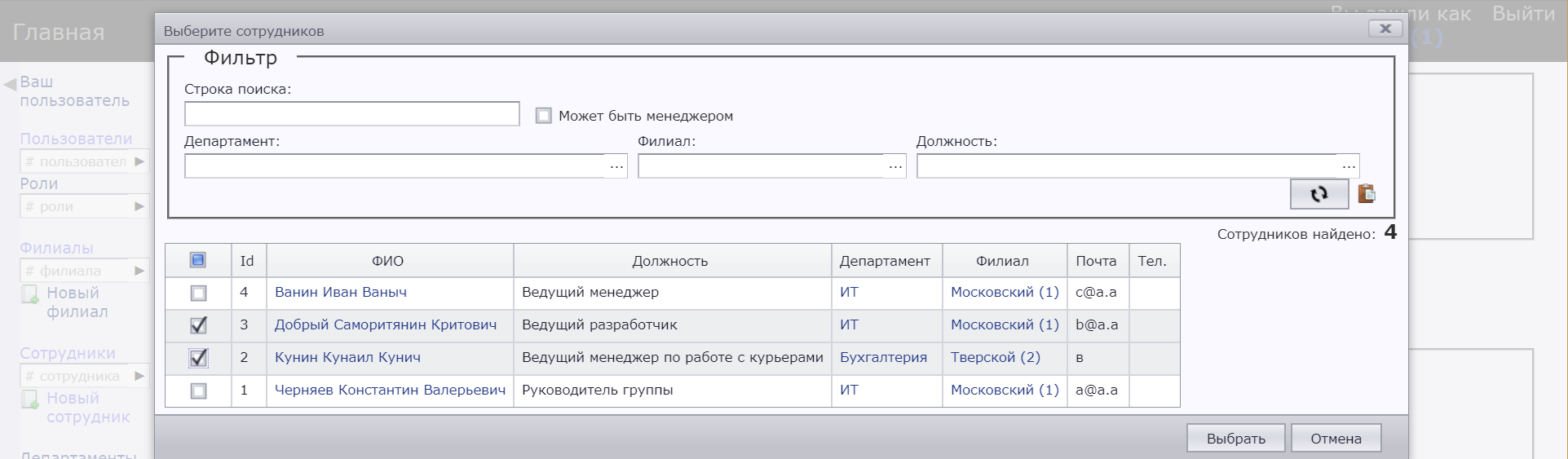
Task: Open the Департамент picker ellipsis
Action: [616, 166]
